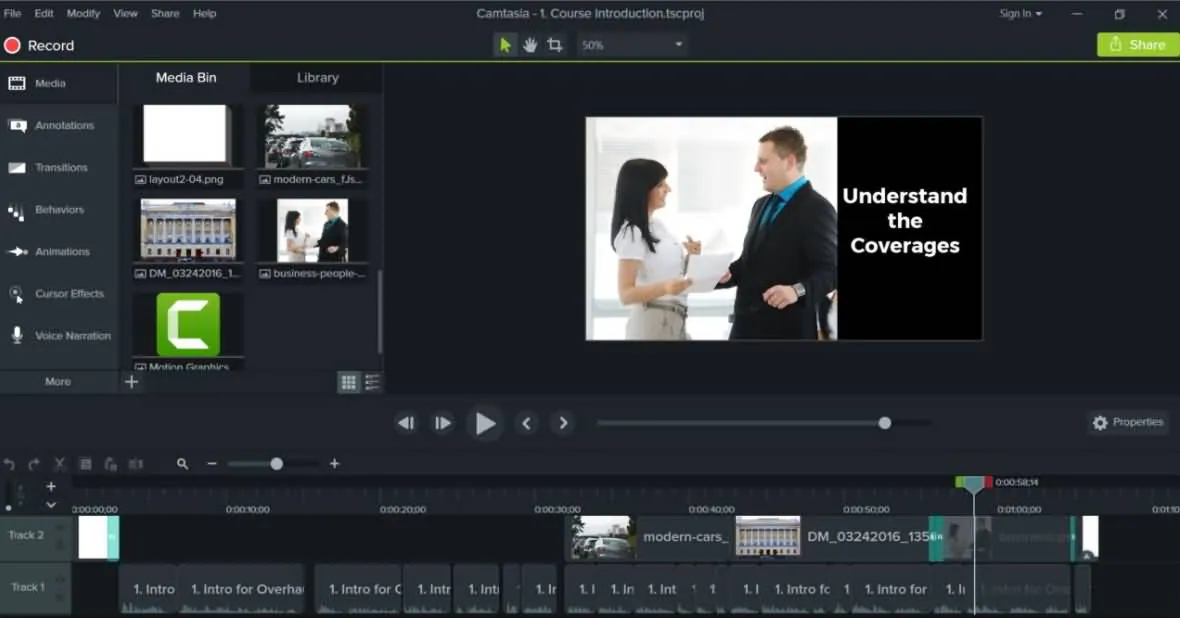Click the Redo arrow in timeline toolbar
Viewport: 1180px width, 618px height.
(x=34, y=464)
